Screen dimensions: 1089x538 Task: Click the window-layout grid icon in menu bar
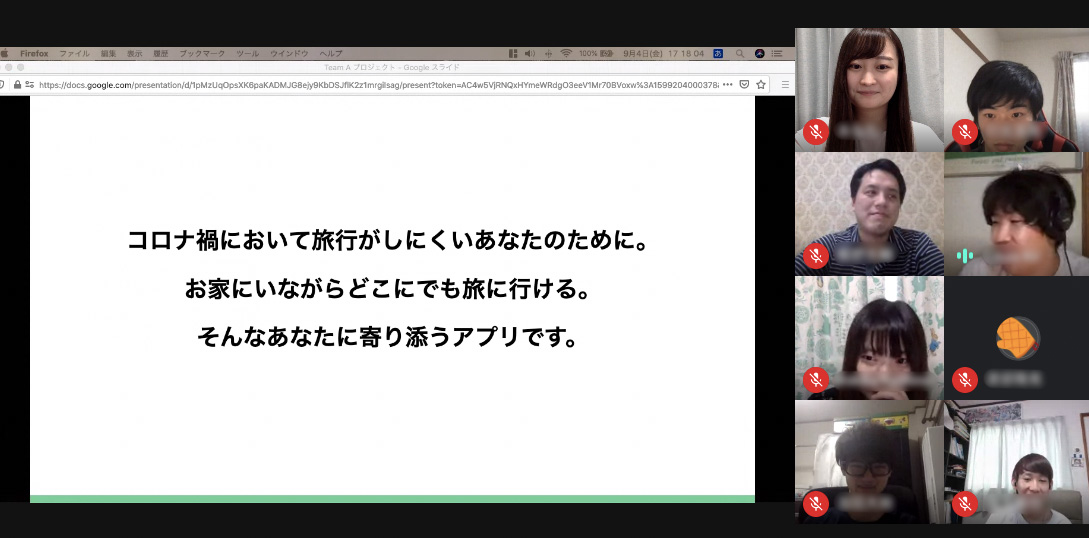pos(513,53)
